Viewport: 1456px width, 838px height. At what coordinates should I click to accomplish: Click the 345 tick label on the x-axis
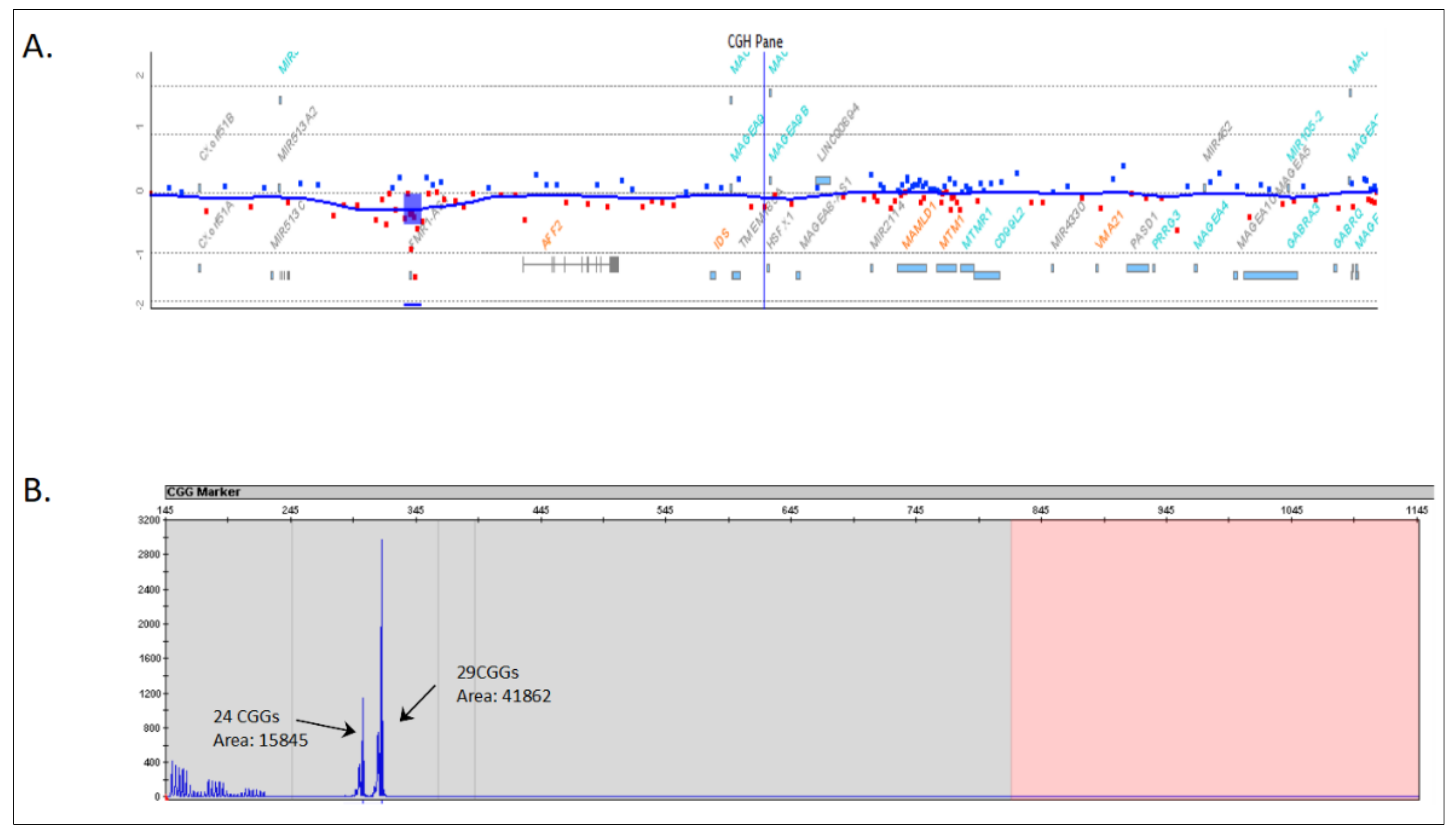[415, 510]
